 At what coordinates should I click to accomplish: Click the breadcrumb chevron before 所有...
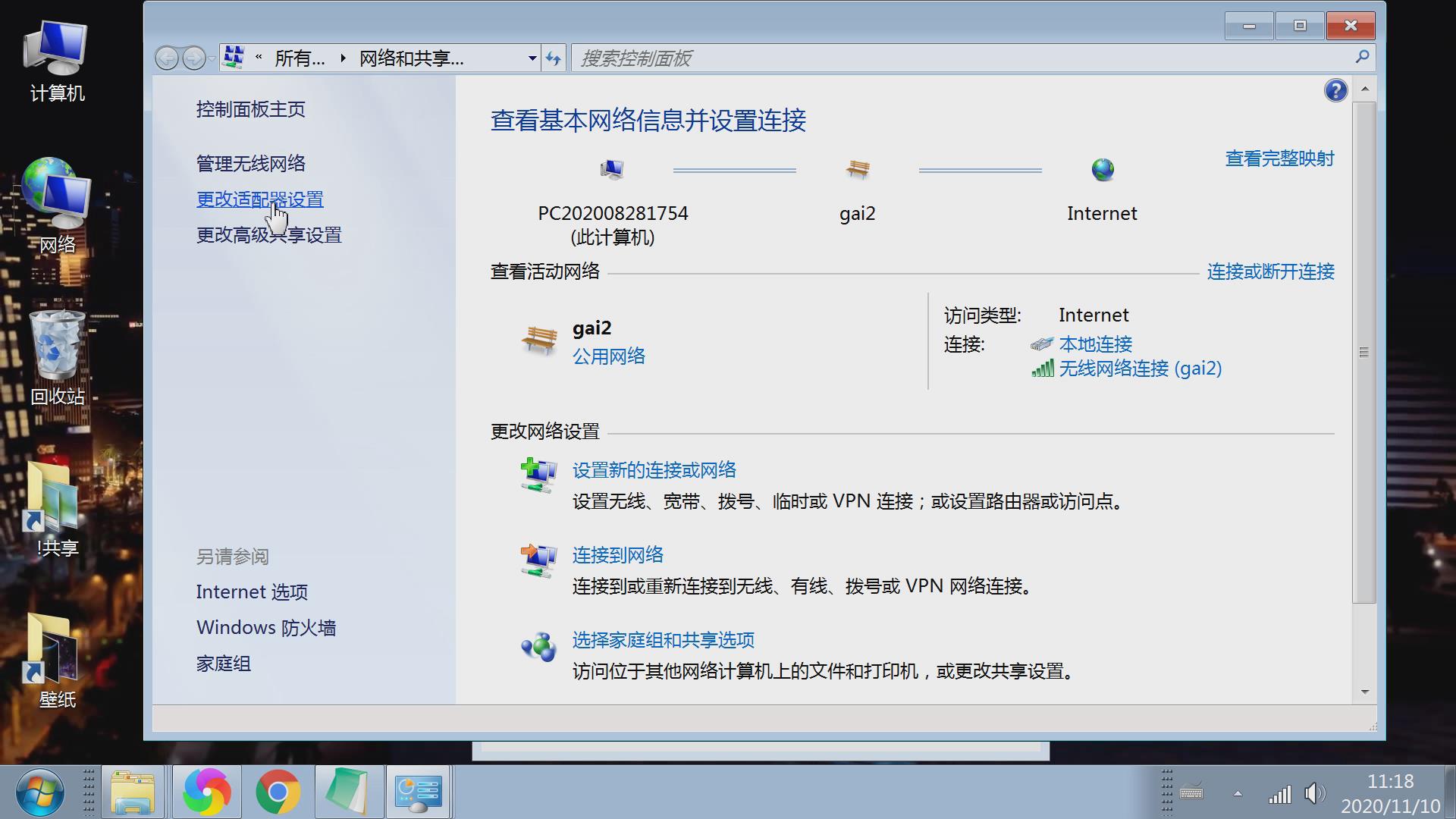click(259, 58)
